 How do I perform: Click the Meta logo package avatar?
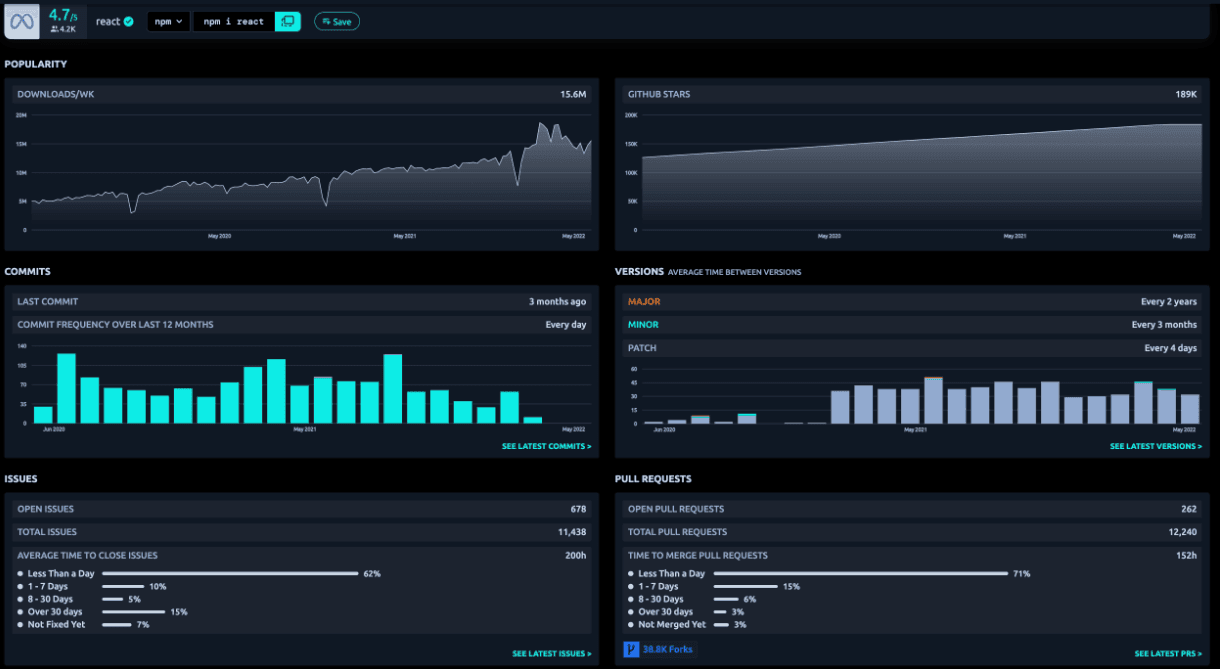pyautogui.click(x=21, y=21)
